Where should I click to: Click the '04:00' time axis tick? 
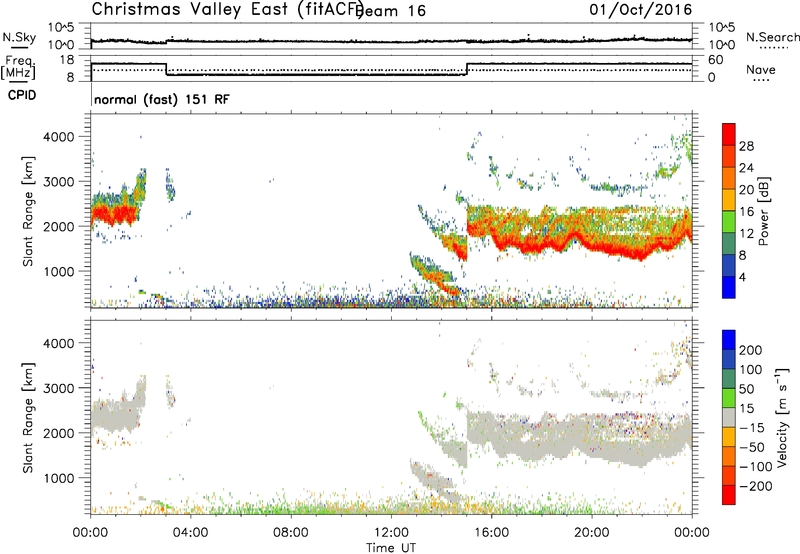click(x=191, y=533)
